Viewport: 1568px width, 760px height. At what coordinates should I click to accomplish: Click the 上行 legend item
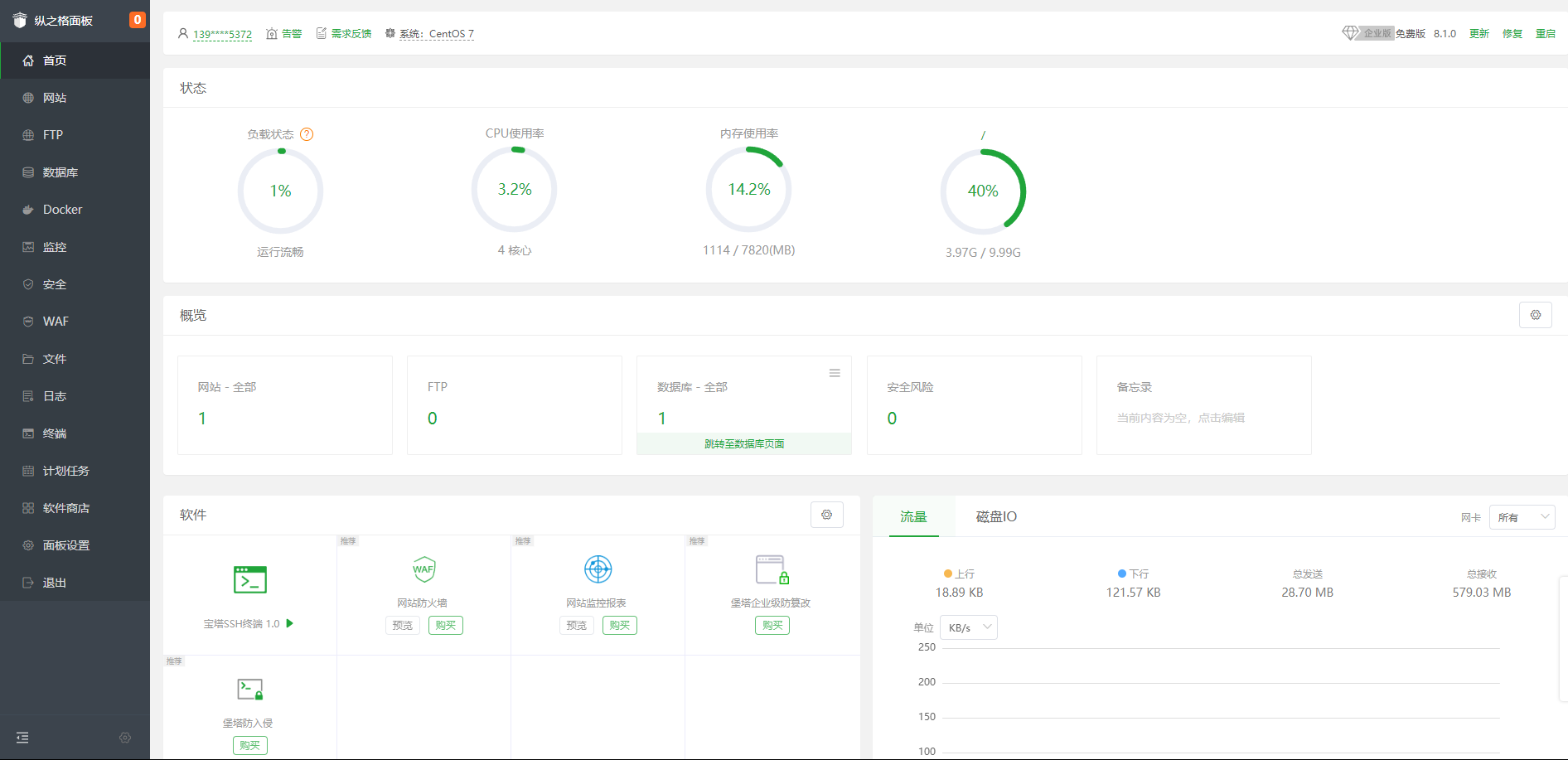[960, 574]
